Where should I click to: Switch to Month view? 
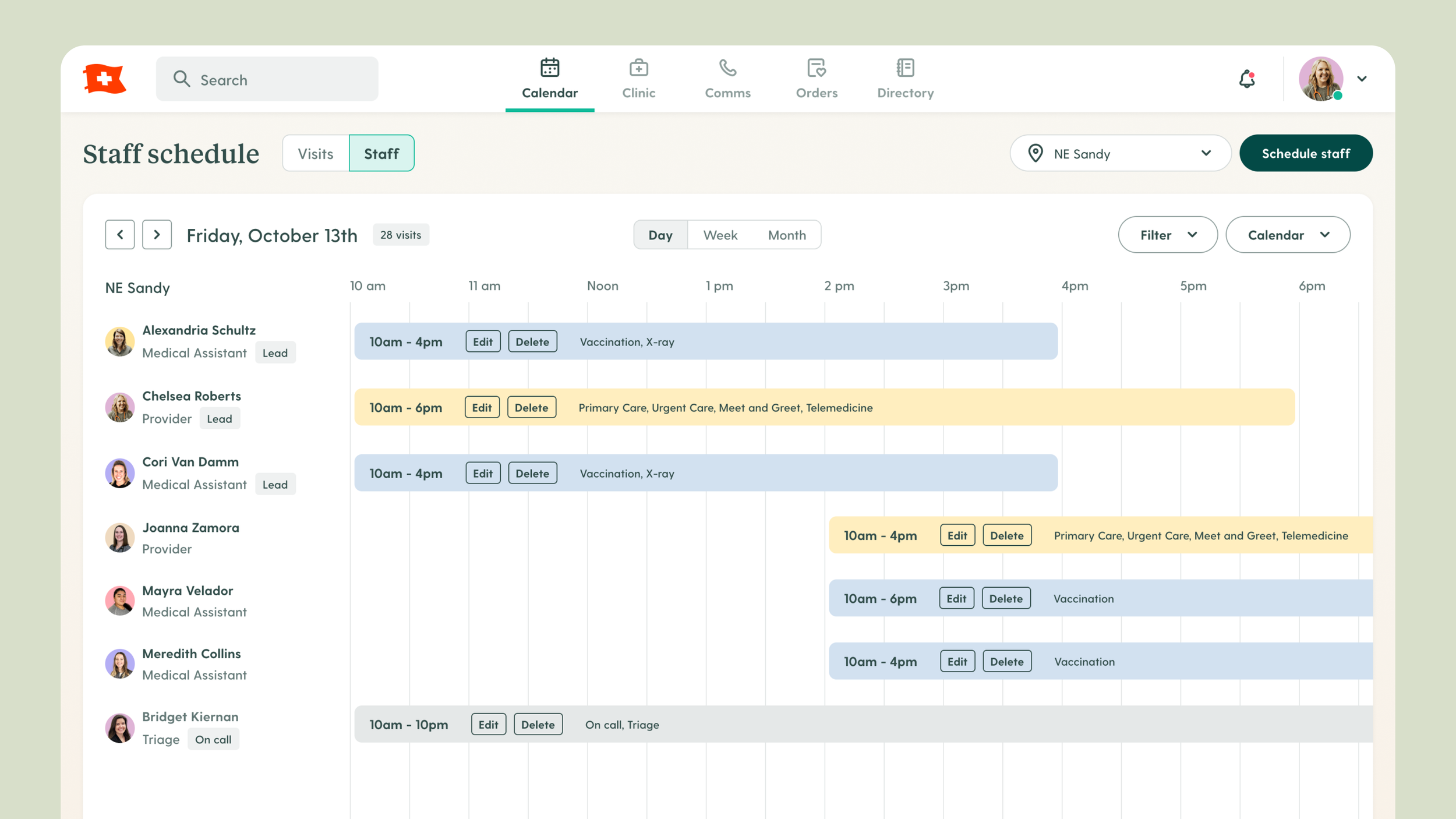(x=787, y=235)
